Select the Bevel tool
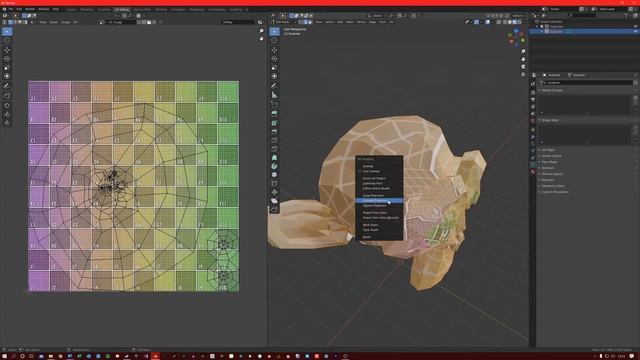This screenshot has width=640, height=360. pos(274,131)
